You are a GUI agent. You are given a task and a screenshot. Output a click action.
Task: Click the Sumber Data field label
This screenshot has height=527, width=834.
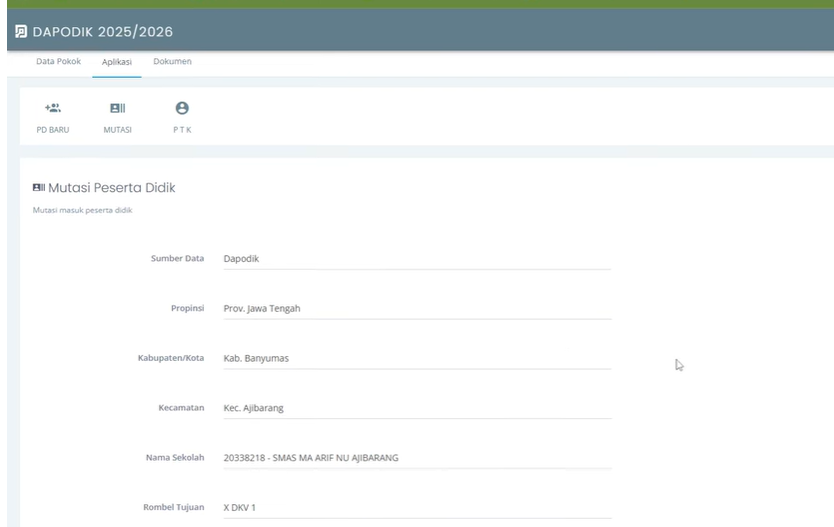tap(177, 259)
